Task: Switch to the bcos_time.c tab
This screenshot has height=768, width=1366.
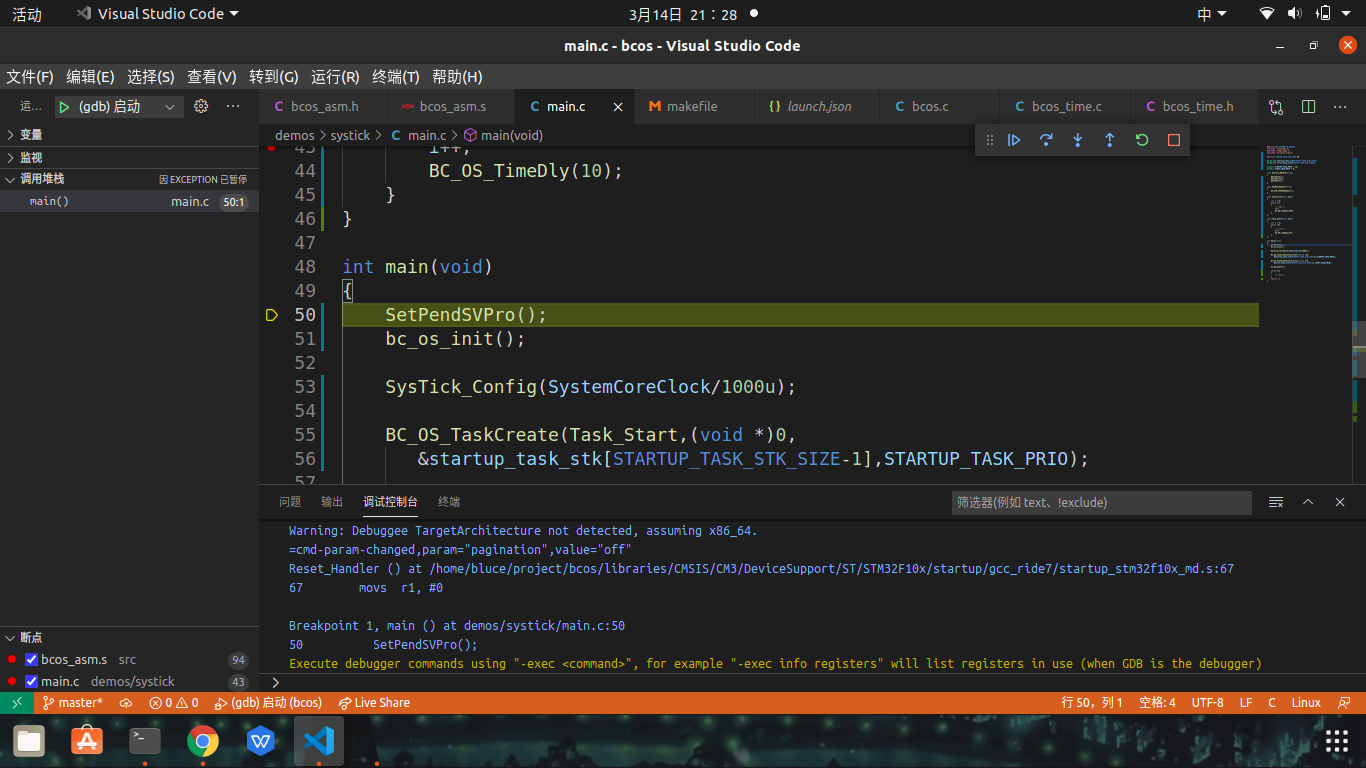Action: coord(1066,107)
